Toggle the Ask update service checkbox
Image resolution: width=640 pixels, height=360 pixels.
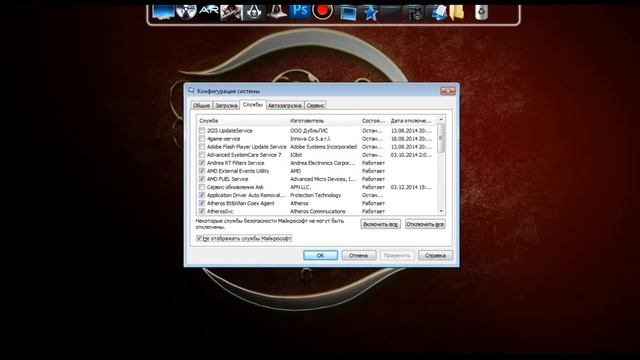coord(202,187)
